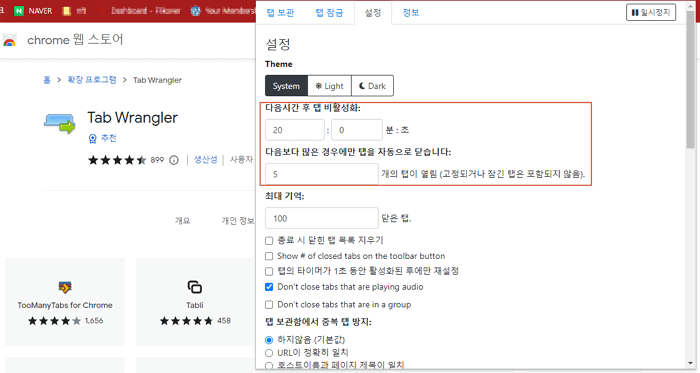Click the 추천 featured badge icon
The width and height of the screenshot is (700, 373).
[x=92, y=139]
